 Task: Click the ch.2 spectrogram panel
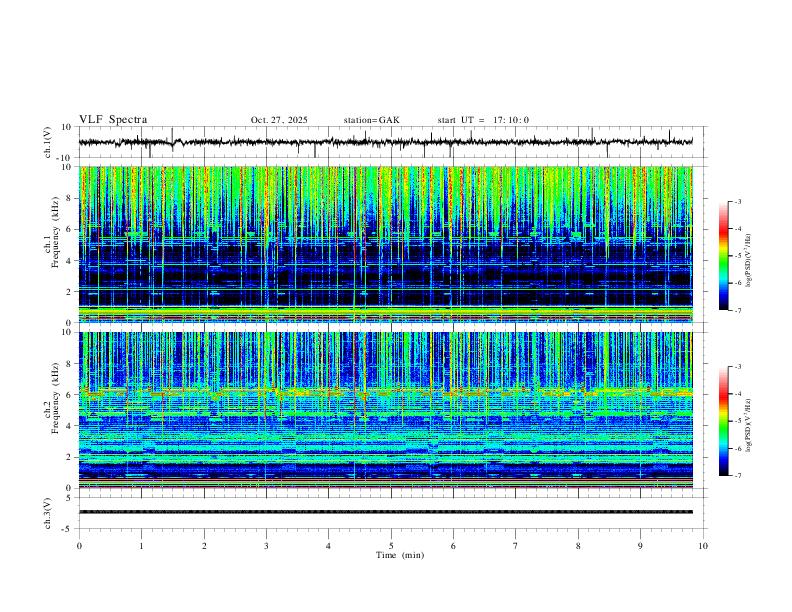tap(385, 410)
